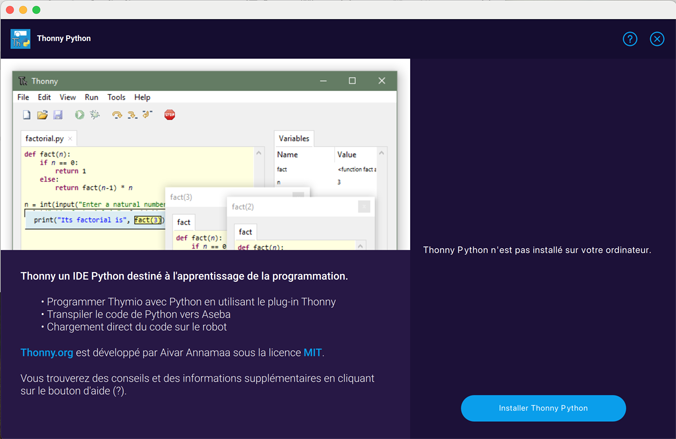
Task: Open the help question mark icon
Action: point(630,39)
